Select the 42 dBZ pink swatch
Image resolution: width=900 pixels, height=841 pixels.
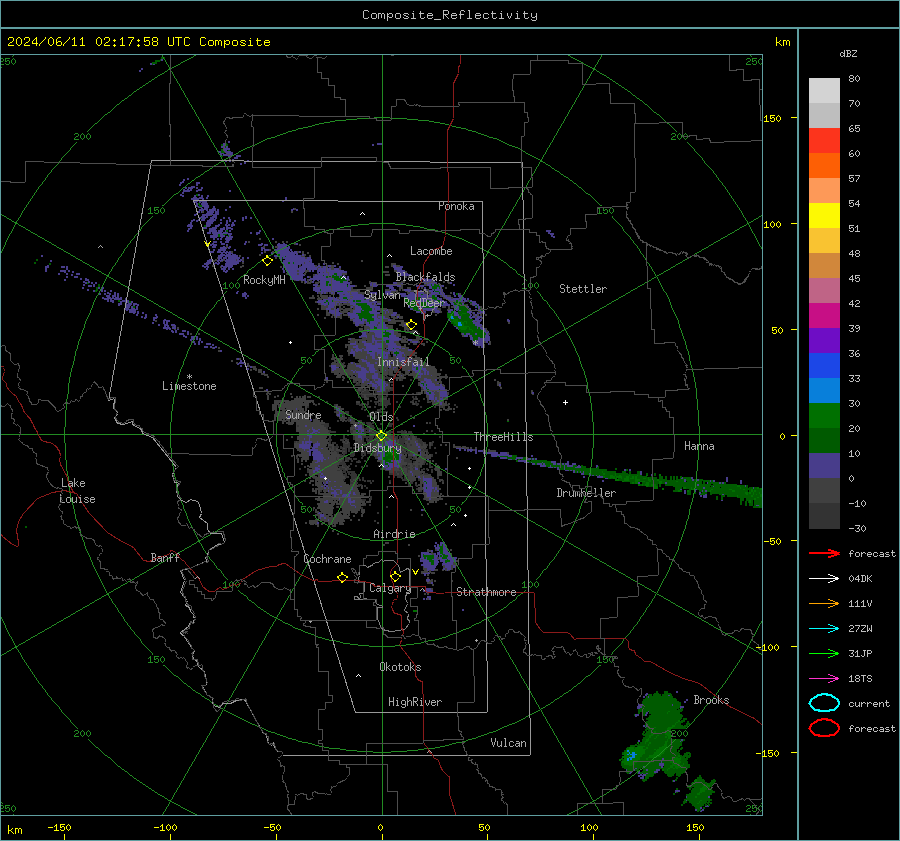(x=824, y=290)
